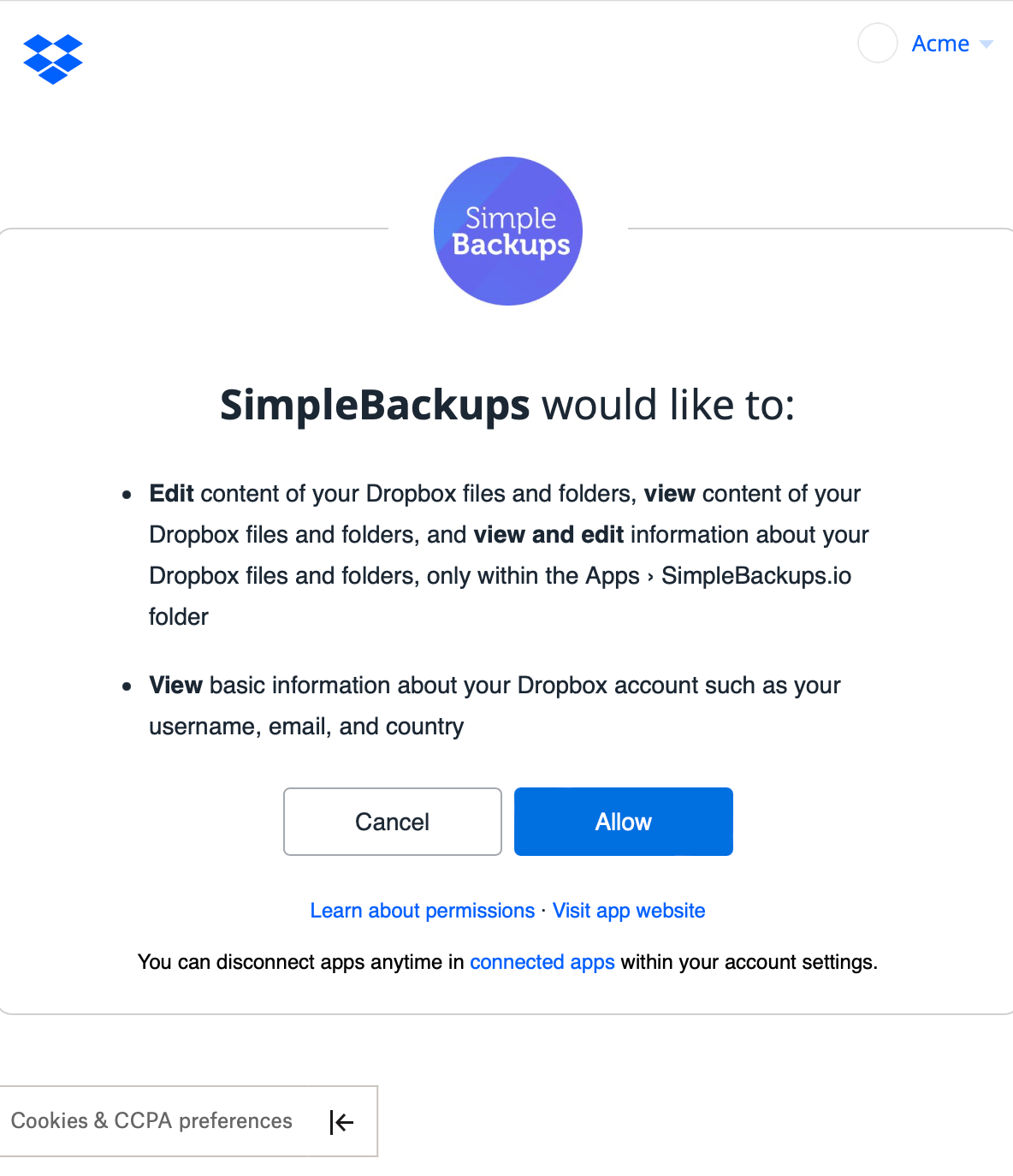Image resolution: width=1013 pixels, height=1176 pixels.
Task: Visit the app website
Action: (629, 911)
